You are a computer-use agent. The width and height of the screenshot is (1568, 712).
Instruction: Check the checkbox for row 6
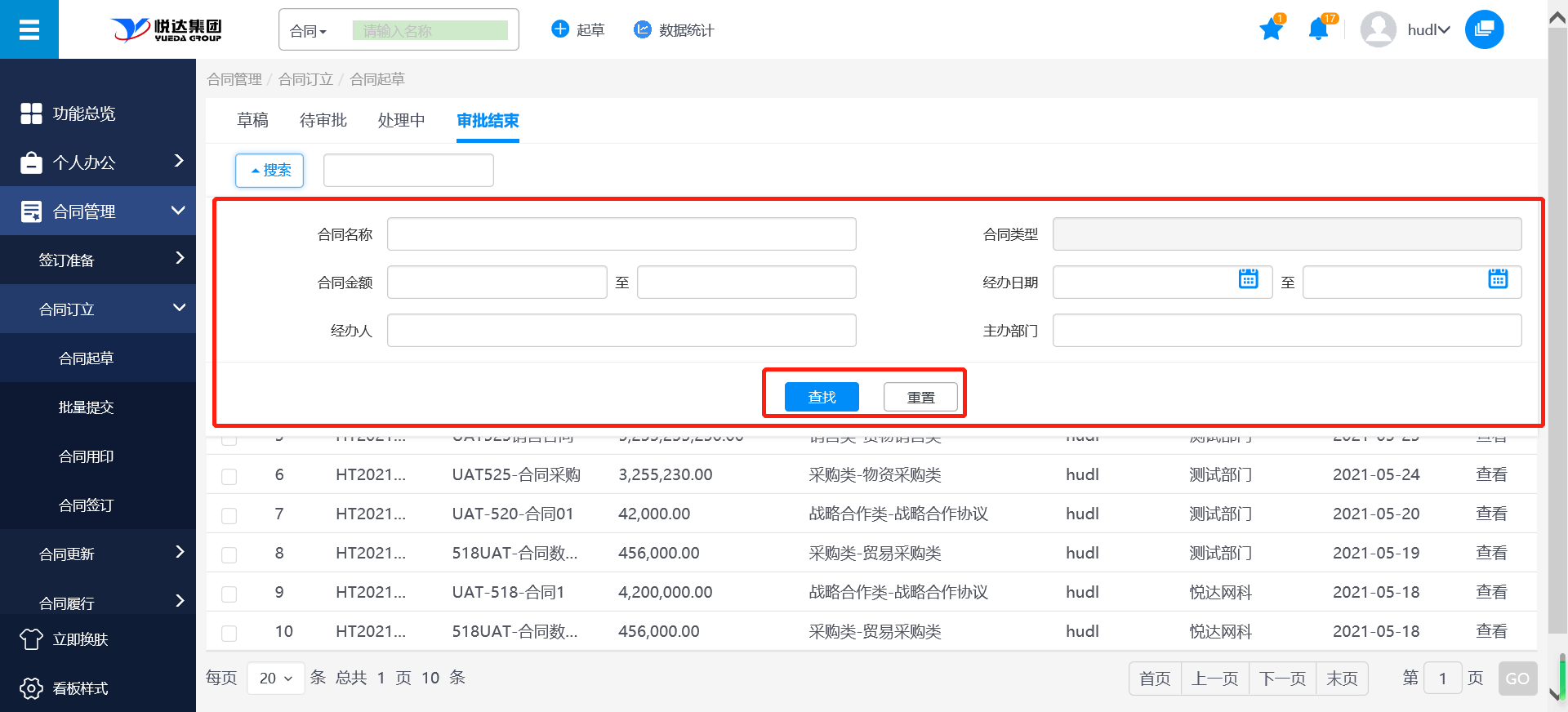(x=229, y=476)
